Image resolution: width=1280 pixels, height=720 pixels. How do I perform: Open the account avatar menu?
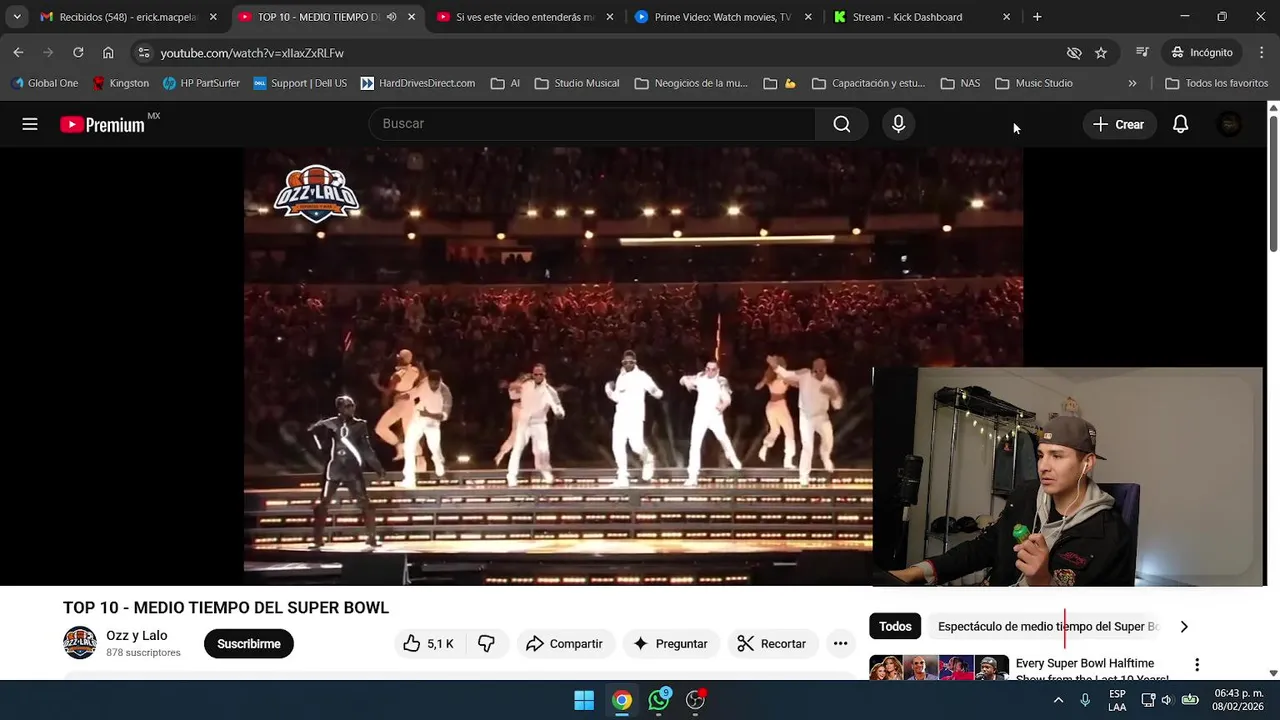coord(1230,124)
